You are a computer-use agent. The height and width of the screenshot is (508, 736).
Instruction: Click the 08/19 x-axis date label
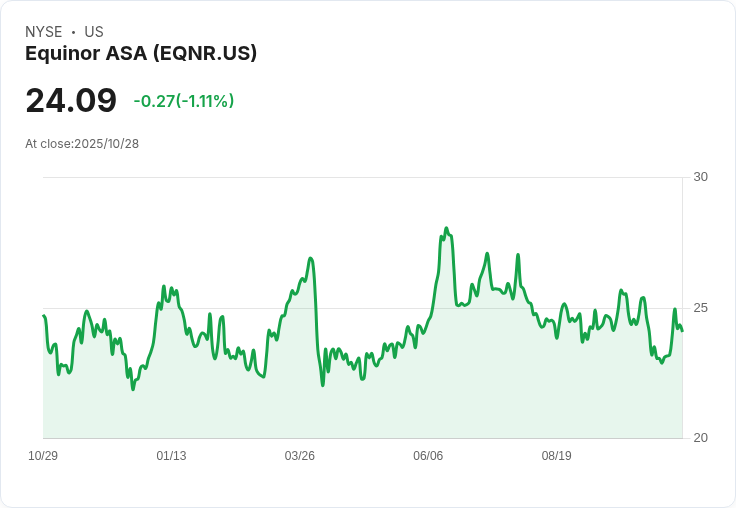(x=557, y=455)
